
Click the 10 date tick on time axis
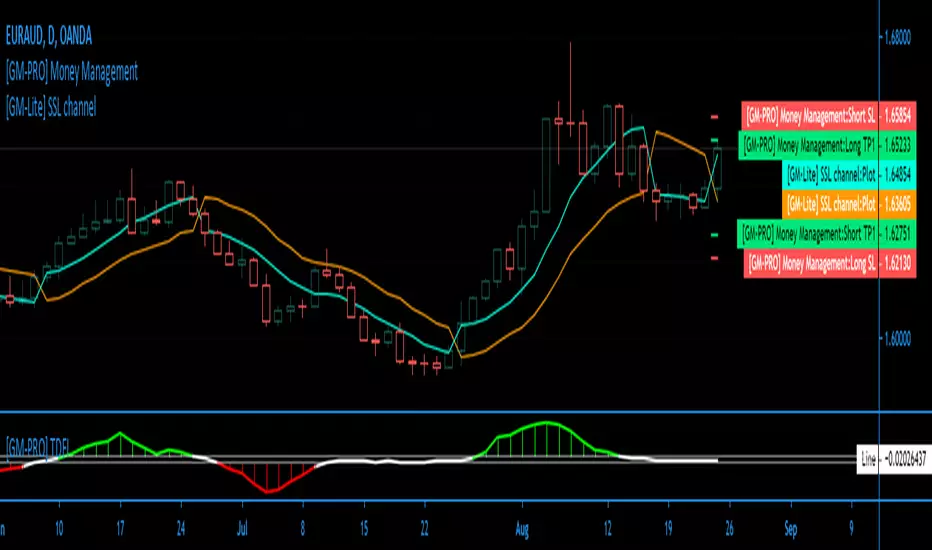59,529
